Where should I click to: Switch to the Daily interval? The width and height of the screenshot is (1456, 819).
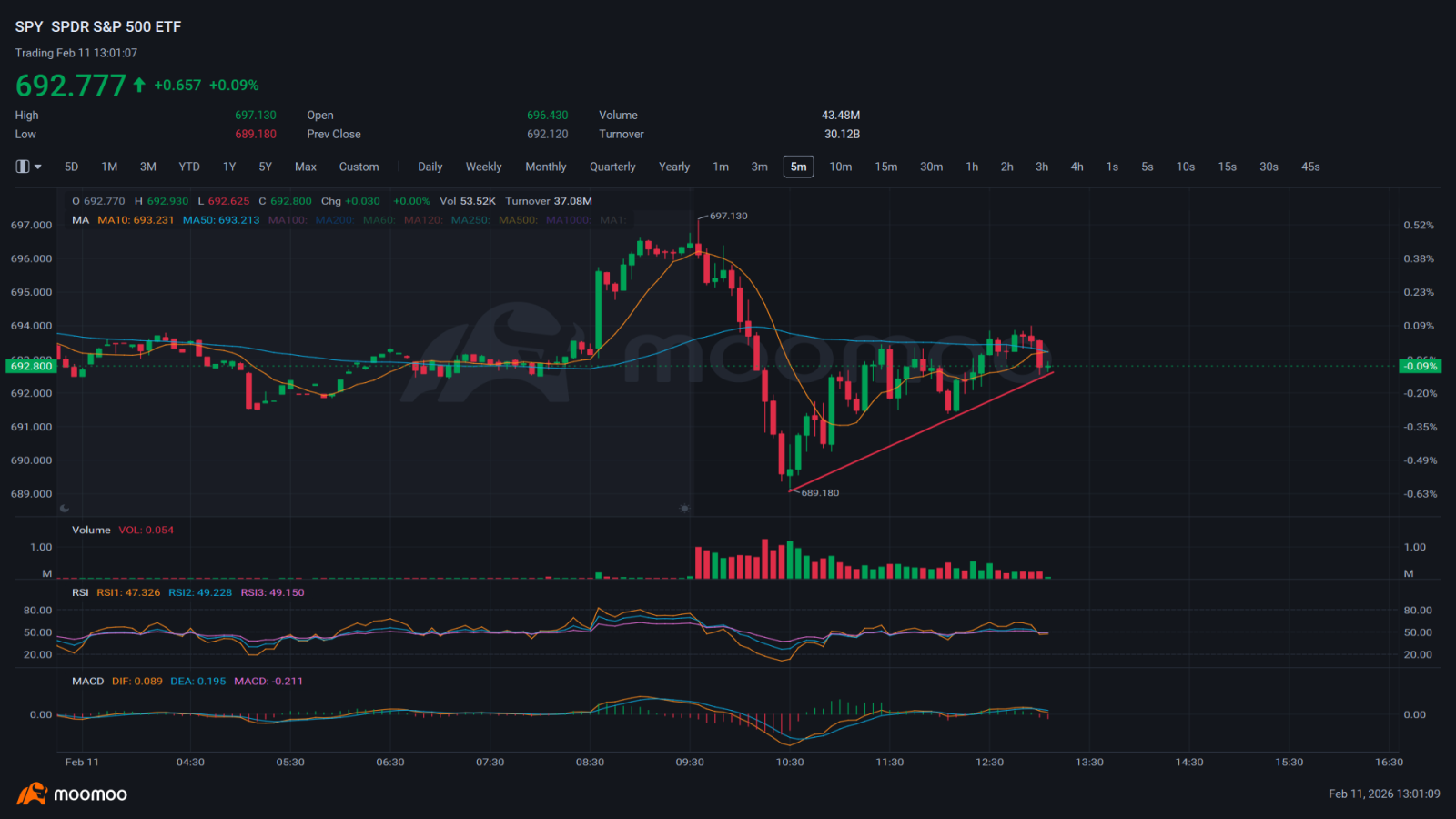[430, 167]
